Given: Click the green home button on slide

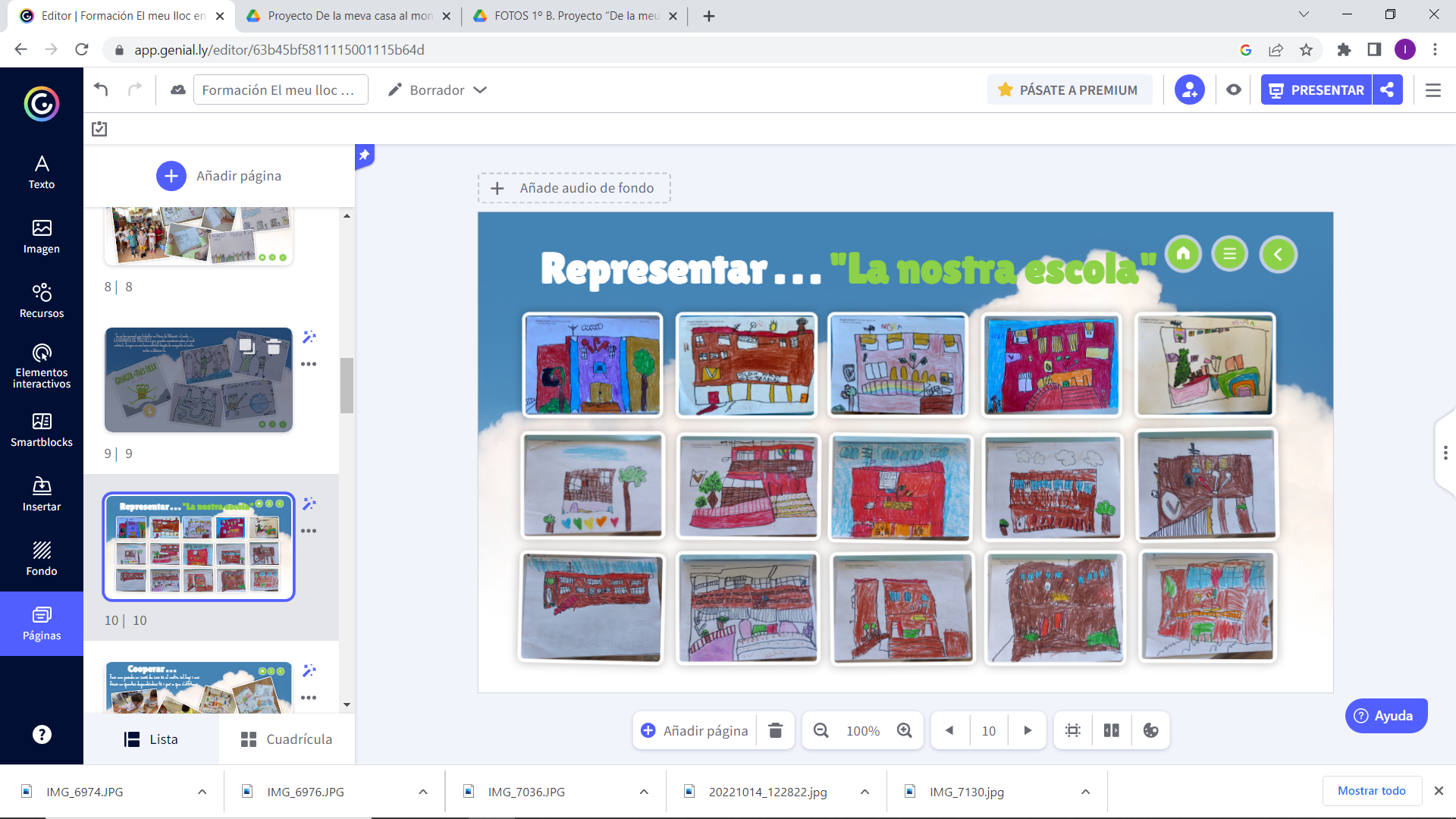Looking at the screenshot, I should [x=1183, y=254].
